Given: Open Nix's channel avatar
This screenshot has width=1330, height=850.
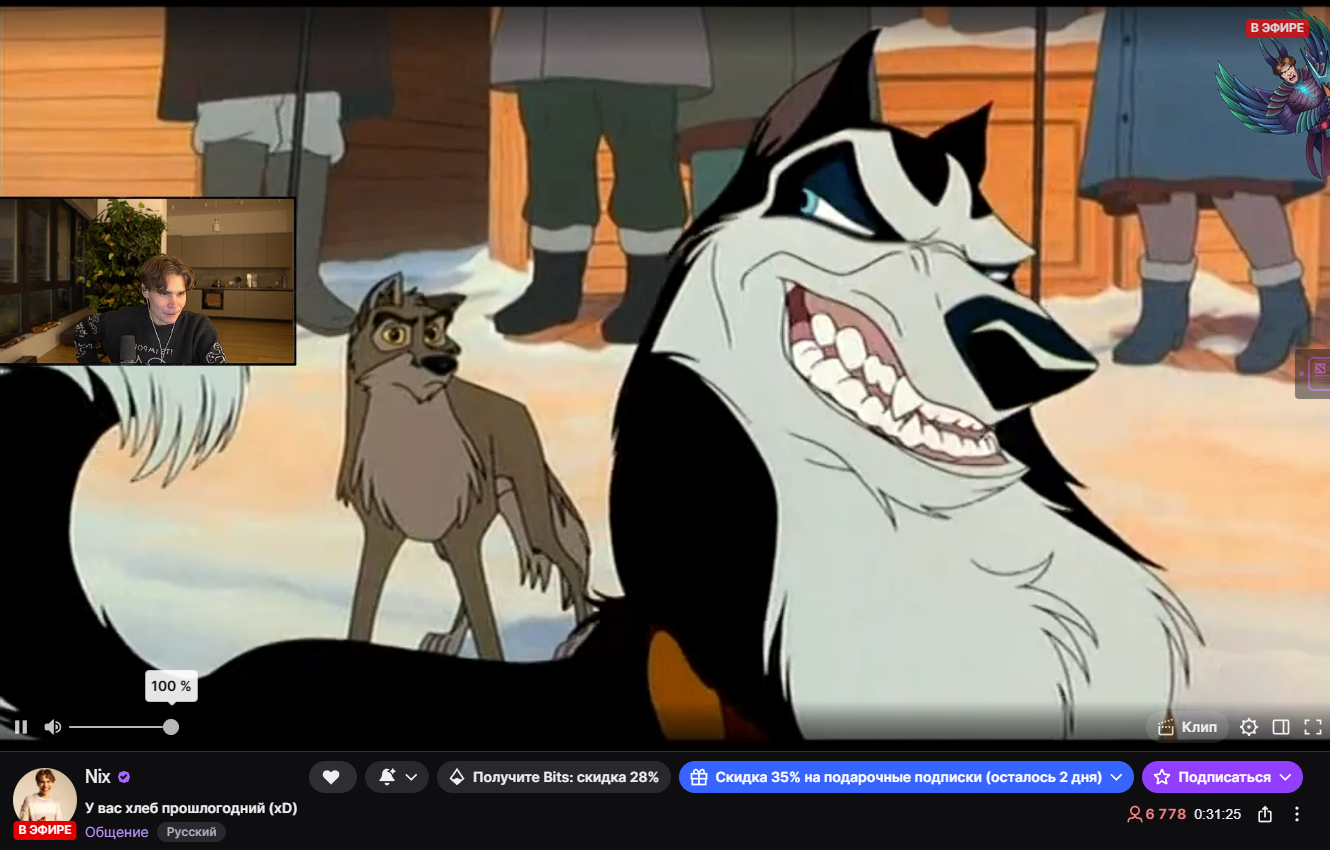Looking at the screenshot, I should click(45, 800).
